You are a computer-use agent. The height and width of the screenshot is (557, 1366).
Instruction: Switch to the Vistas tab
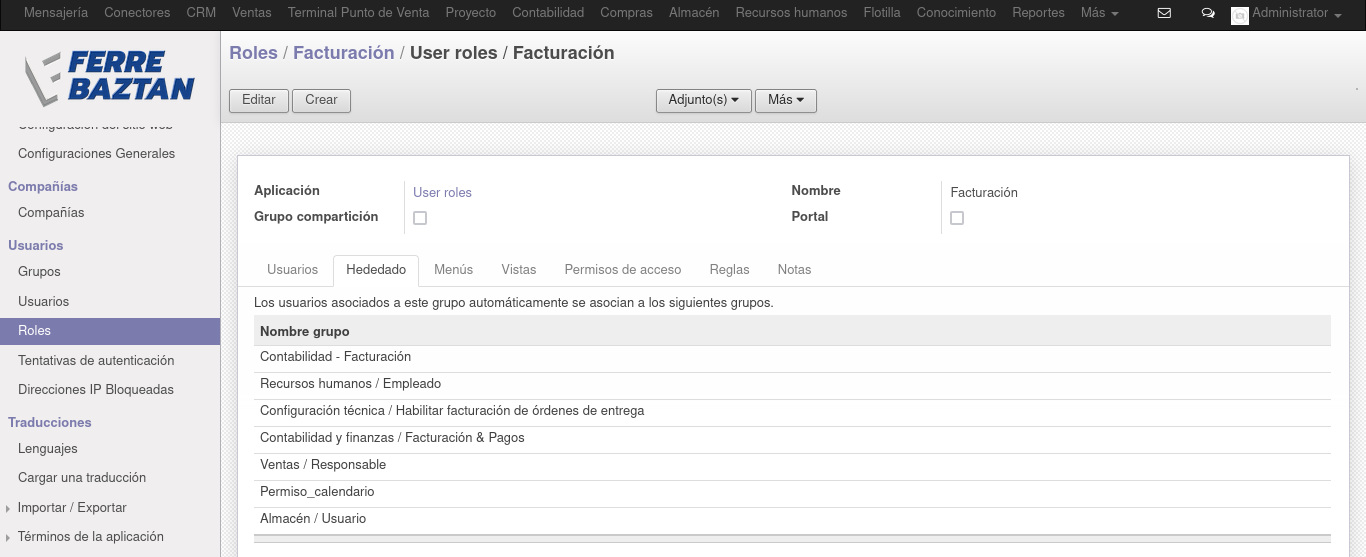tap(519, 270)
